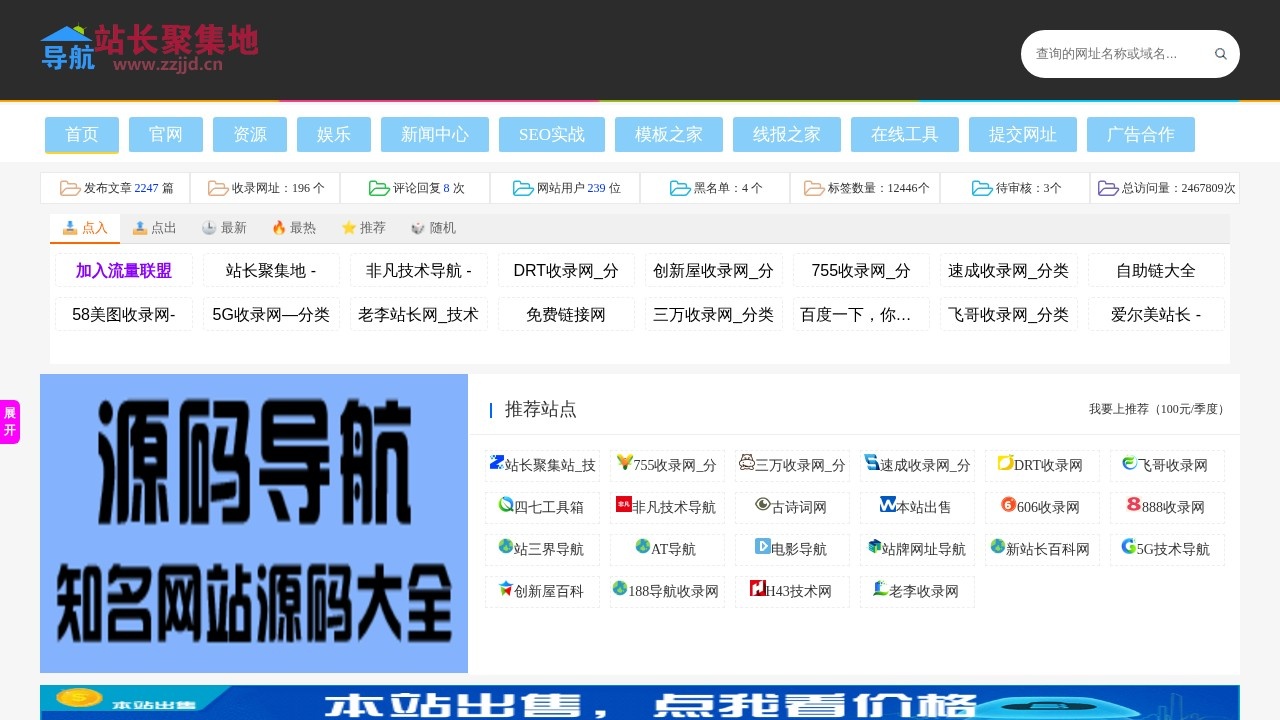The height and width of the screenshot is (720, 1280).
Task: Click the 5G技术导航 favicon
Action: 1129,546
